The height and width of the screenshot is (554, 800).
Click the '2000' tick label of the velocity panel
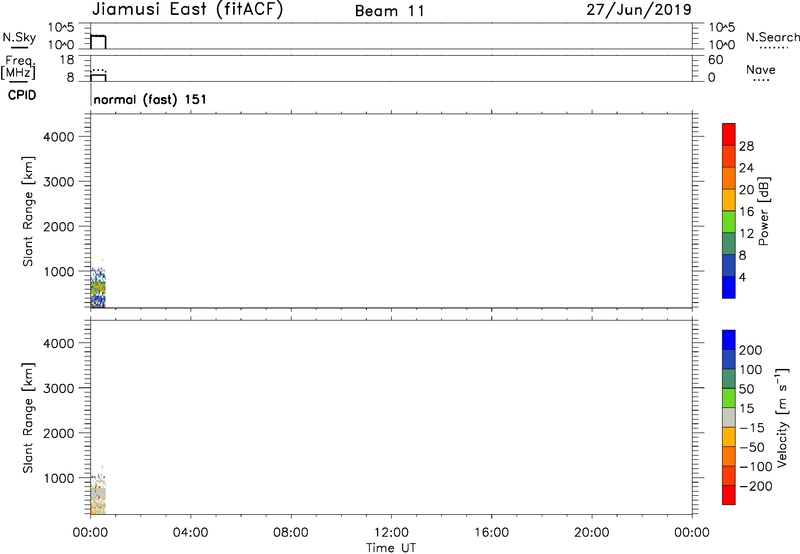click(59, 433)
